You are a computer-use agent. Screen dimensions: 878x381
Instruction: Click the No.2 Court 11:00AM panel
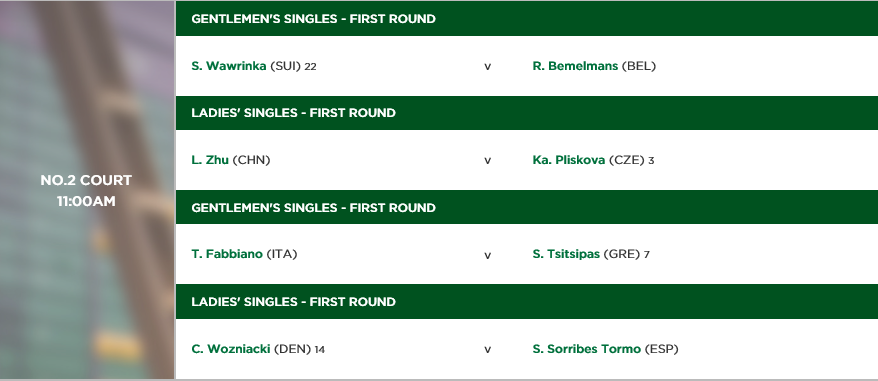point(87,190)
